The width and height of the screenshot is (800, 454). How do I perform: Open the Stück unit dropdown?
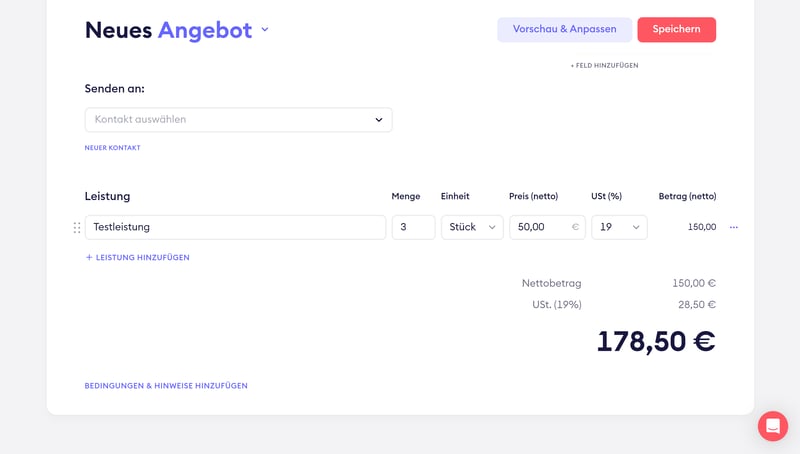tap(472, 228)
